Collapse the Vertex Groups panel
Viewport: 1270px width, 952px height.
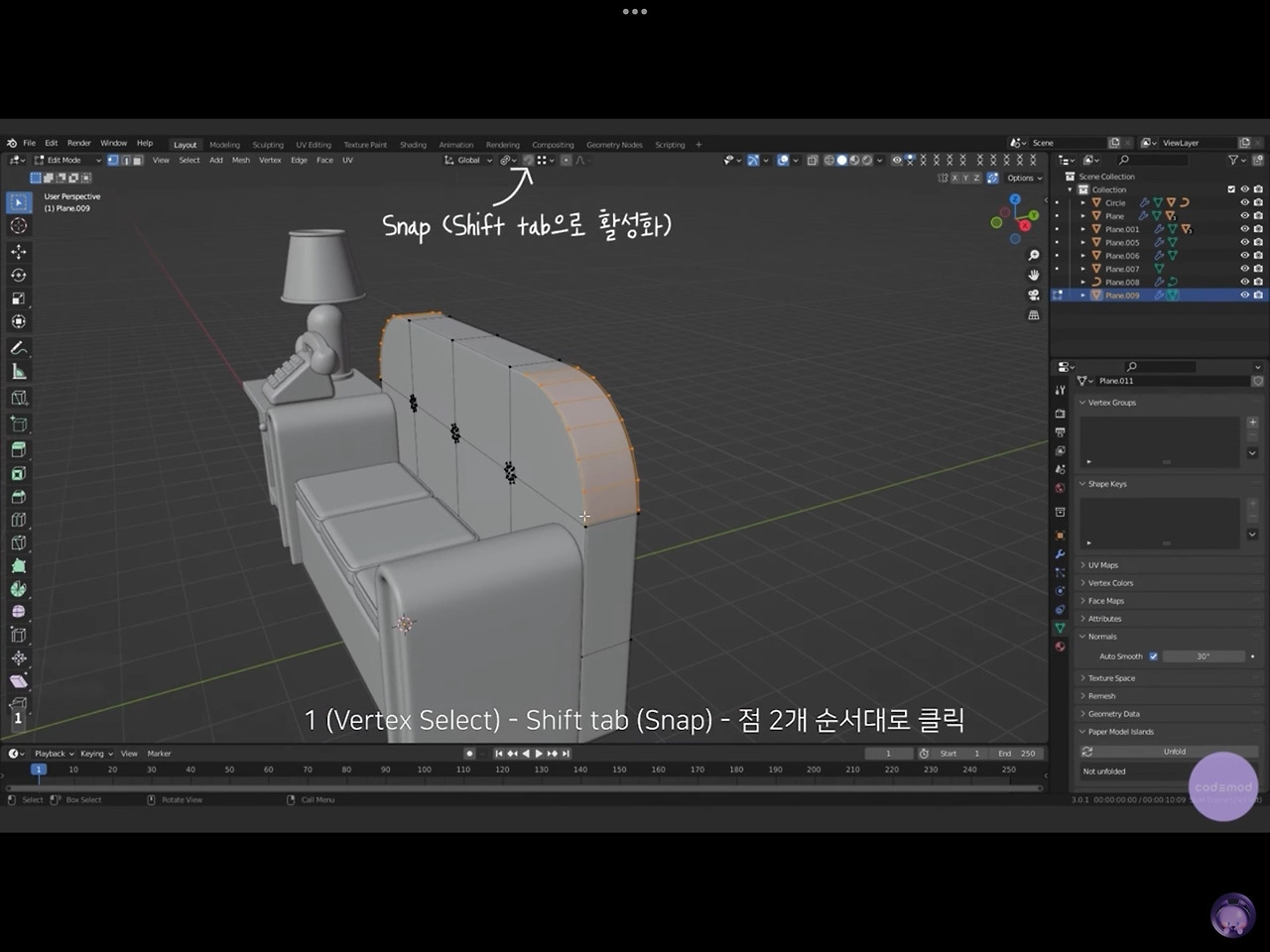click(x=1111, y=403)
